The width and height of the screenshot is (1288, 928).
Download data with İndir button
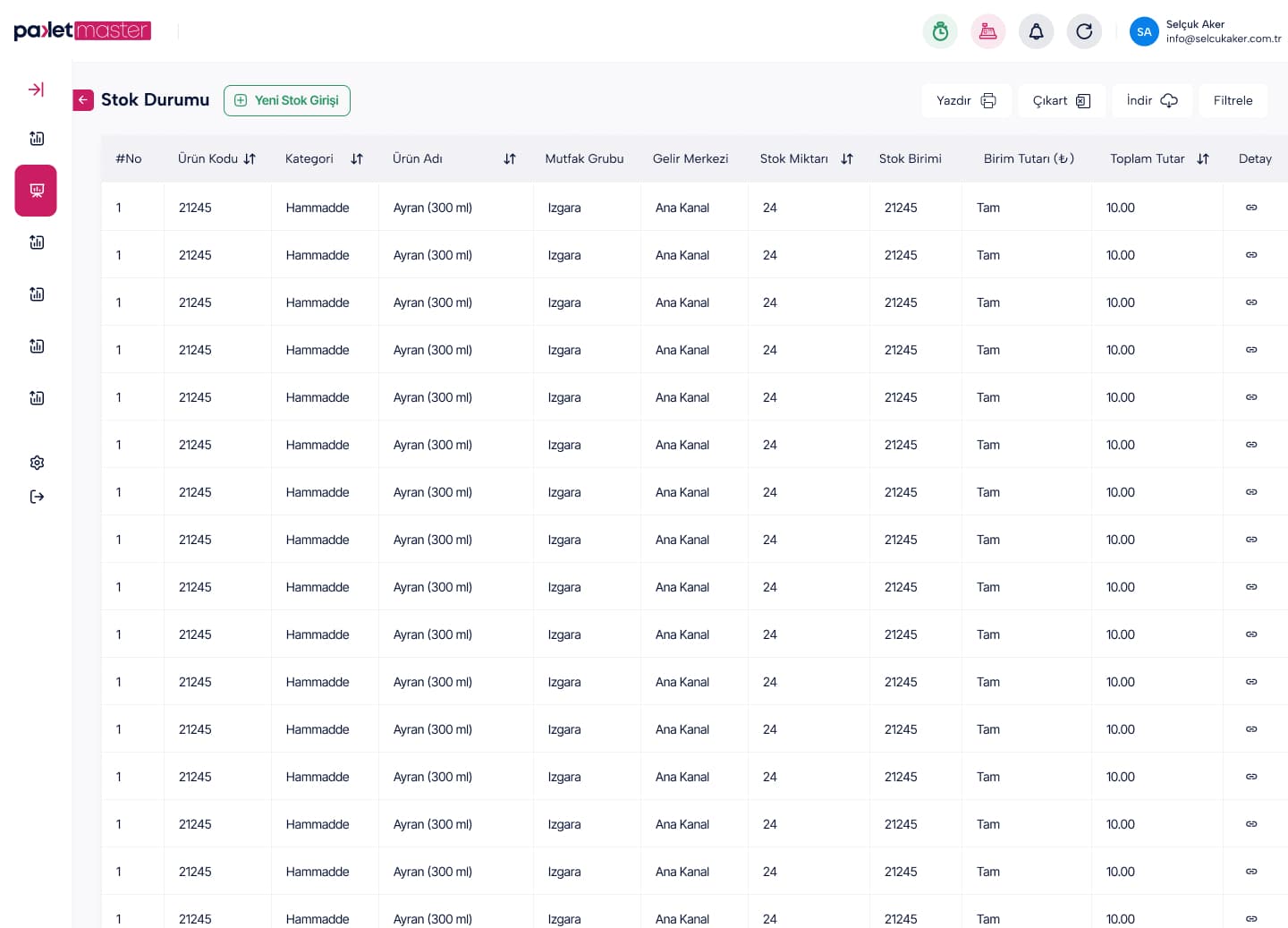pyautogui.click(x=1152, y=100)
